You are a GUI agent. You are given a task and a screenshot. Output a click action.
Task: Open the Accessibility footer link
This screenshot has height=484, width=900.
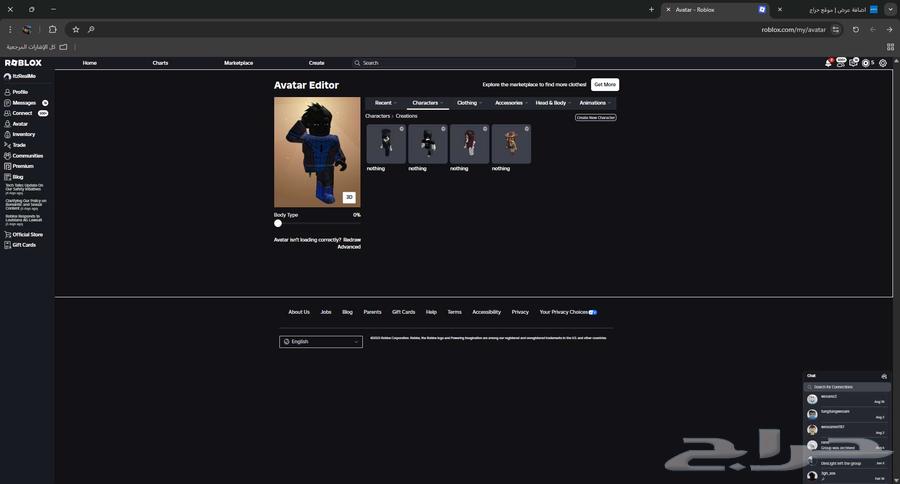pos(487,312)
